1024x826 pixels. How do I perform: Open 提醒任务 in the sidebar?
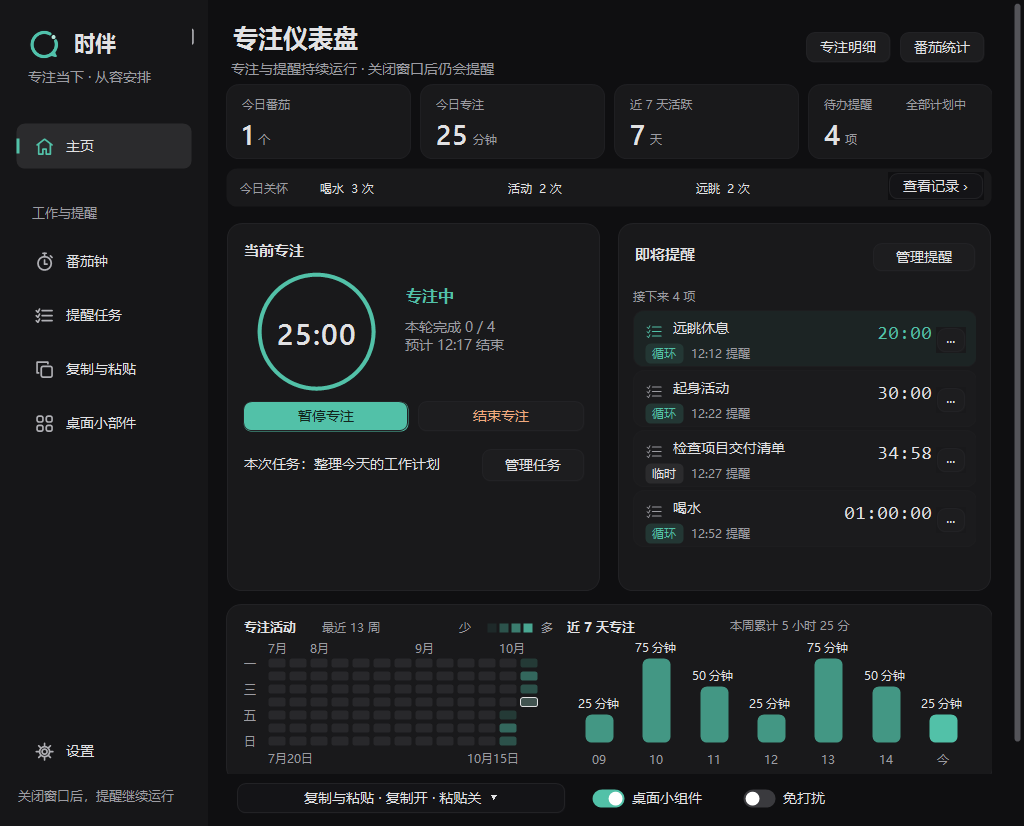click(x=104, y=315)
